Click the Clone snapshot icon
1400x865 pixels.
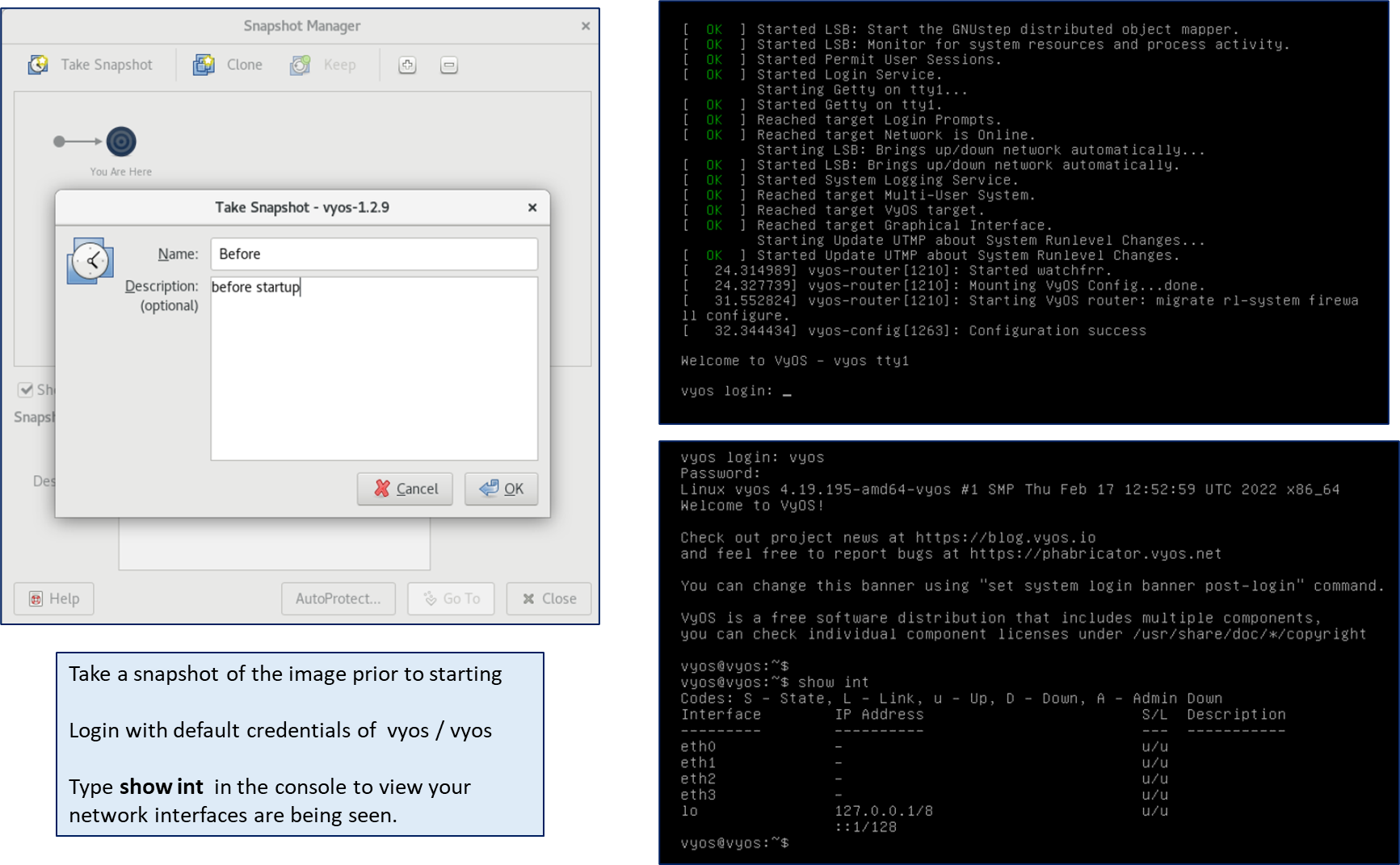(x=204, y=65)
